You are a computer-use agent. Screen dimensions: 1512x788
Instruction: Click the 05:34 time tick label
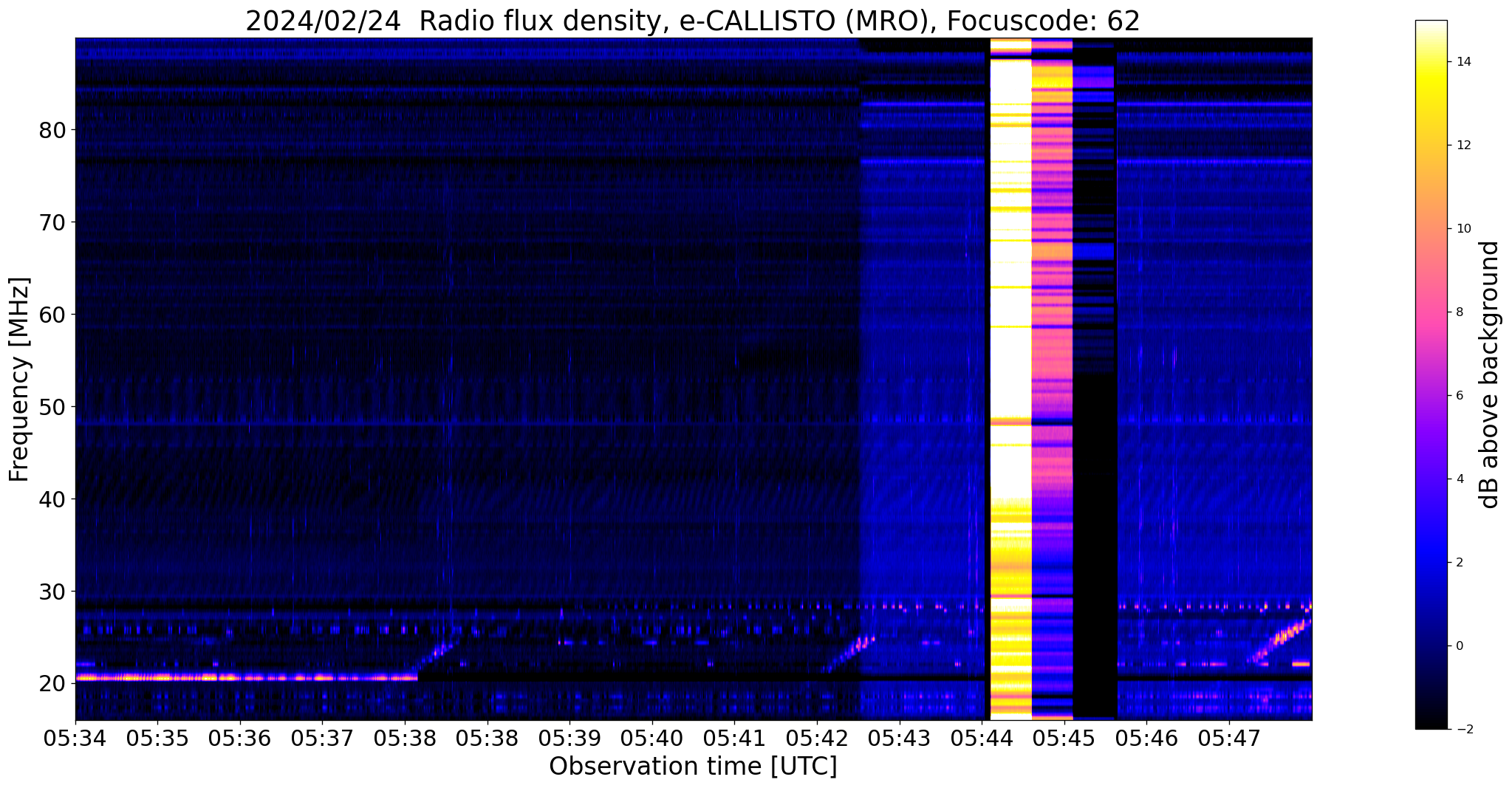pos(75,738)
